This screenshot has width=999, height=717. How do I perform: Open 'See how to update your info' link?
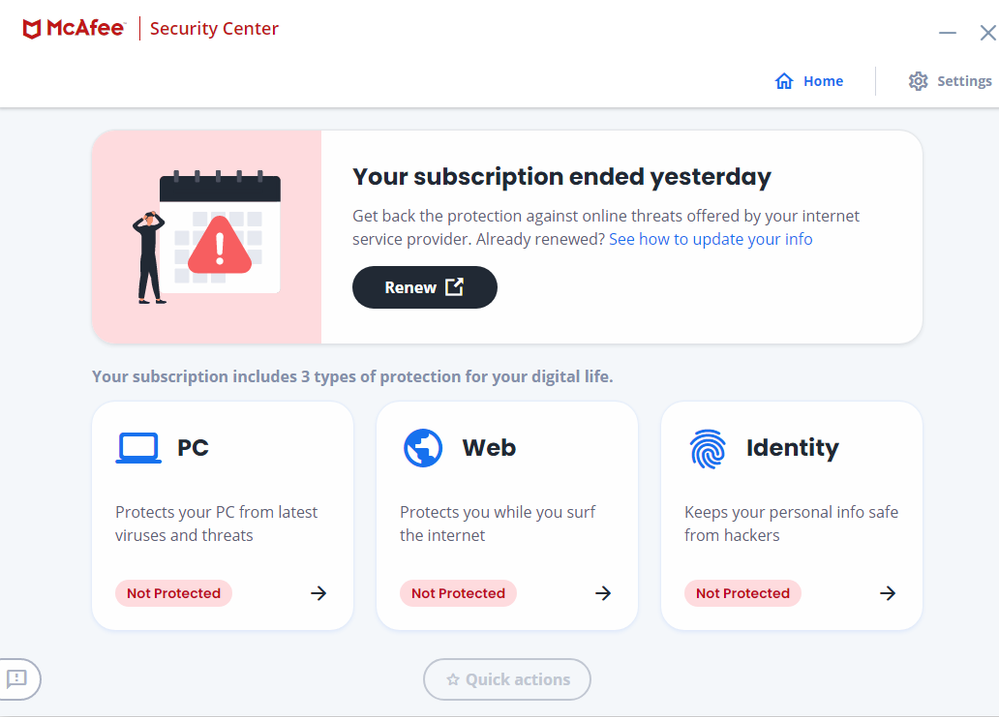click(x=710, y=240)
